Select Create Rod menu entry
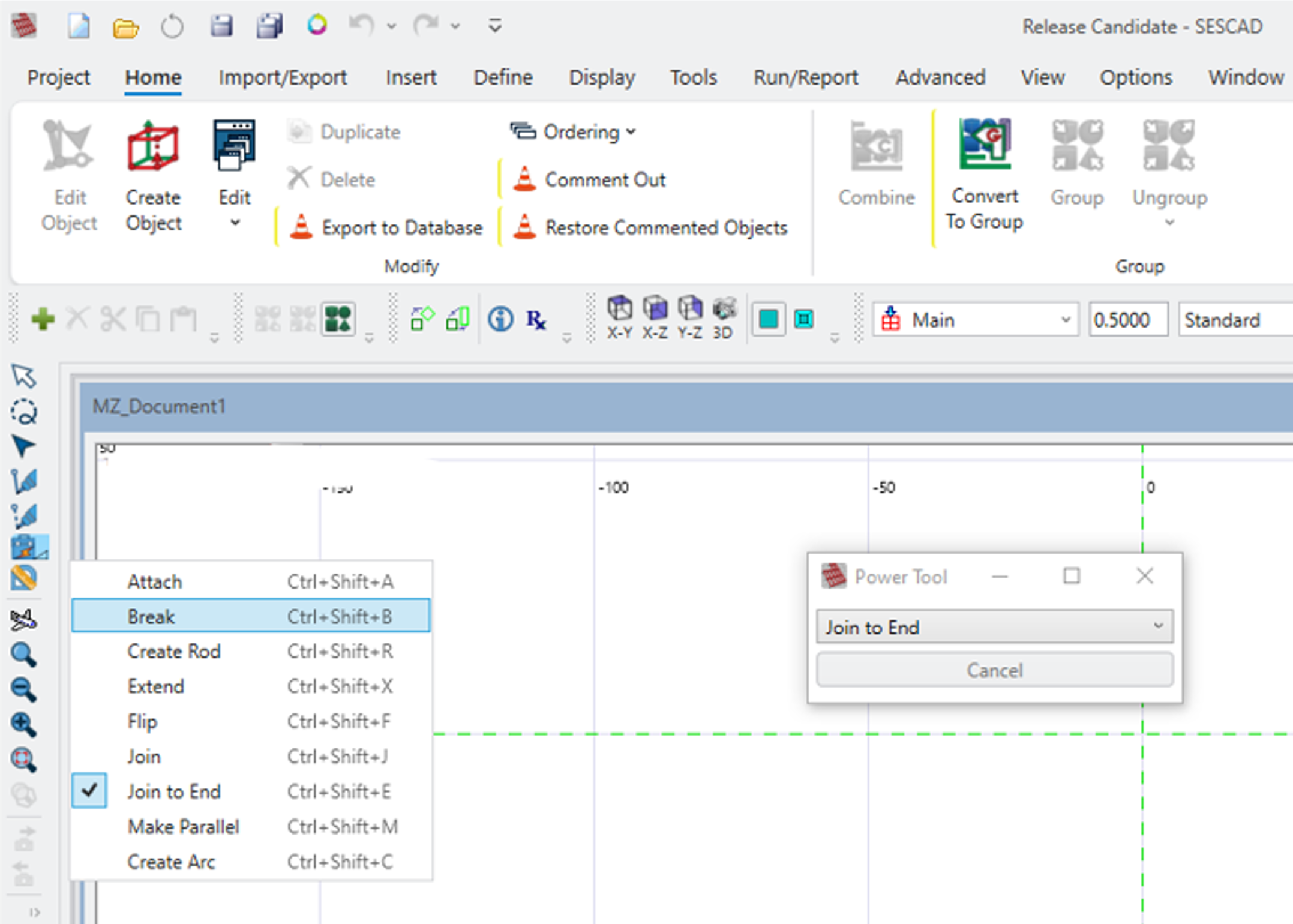 [x=251, y=651]
